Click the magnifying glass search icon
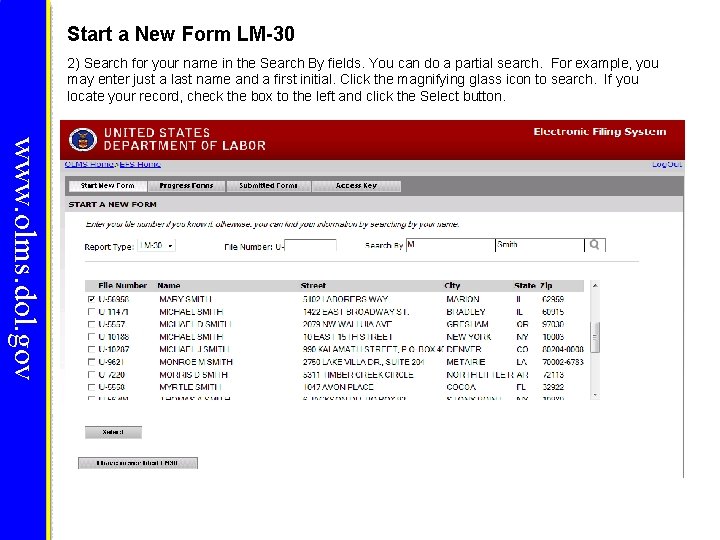 595,245
